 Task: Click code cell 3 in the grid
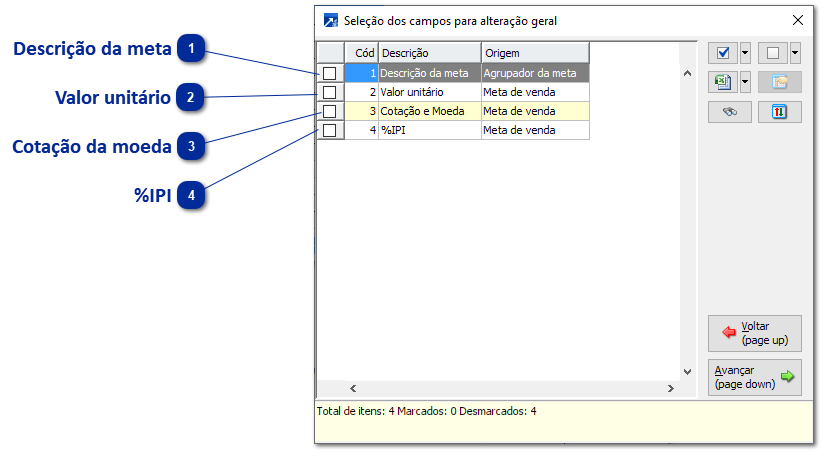click(x=361, y=111)
